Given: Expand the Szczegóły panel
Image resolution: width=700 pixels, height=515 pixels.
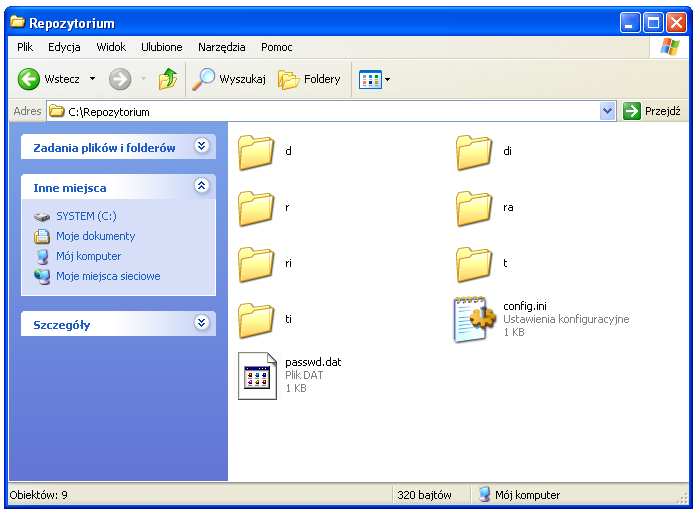Looking at the screenshot, I should point(202,322).
